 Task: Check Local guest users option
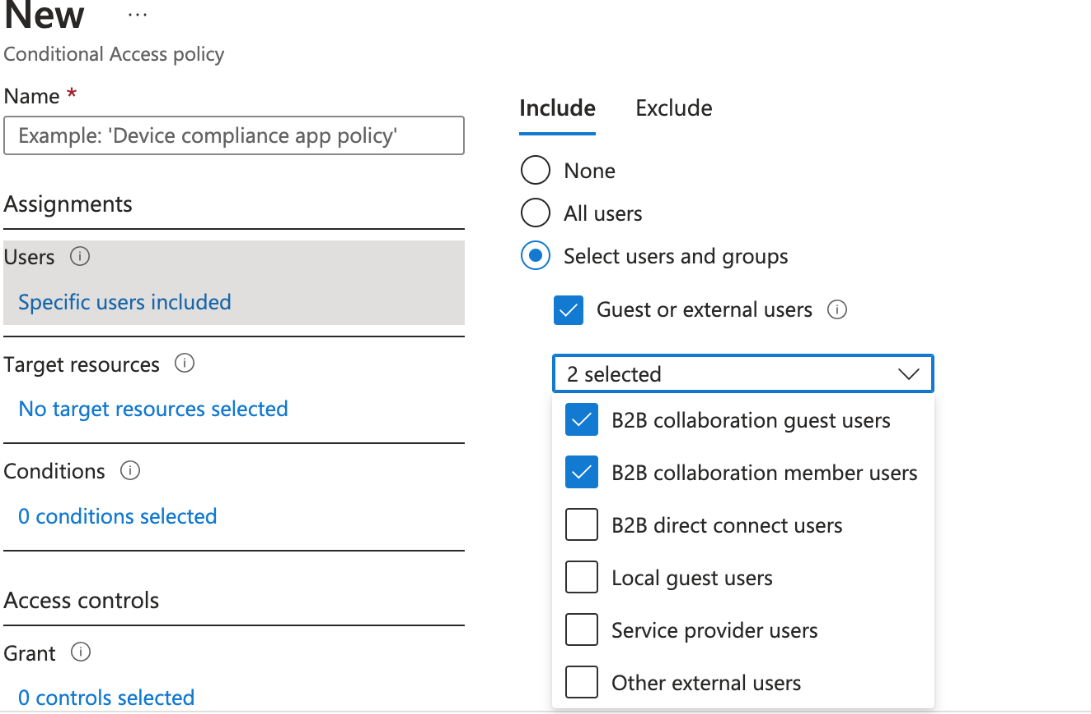[x=582, y=577]
